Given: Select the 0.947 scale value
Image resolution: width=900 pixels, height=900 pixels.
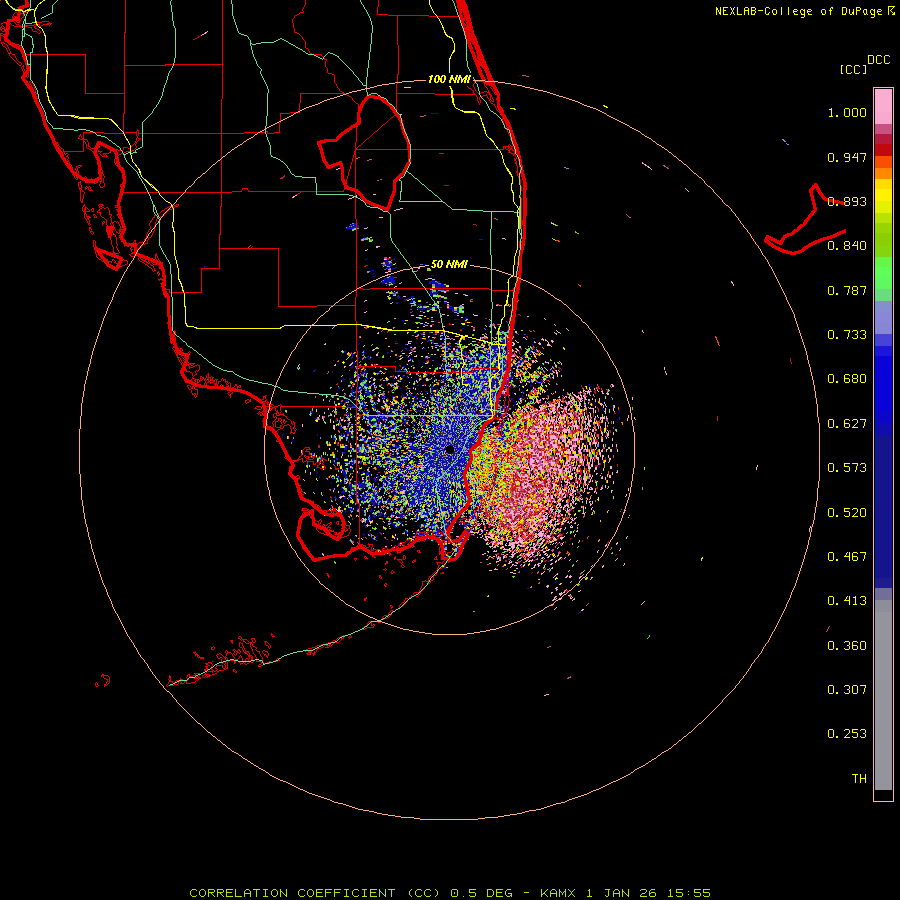Looking at the screenshot, I should click(847, 157).
